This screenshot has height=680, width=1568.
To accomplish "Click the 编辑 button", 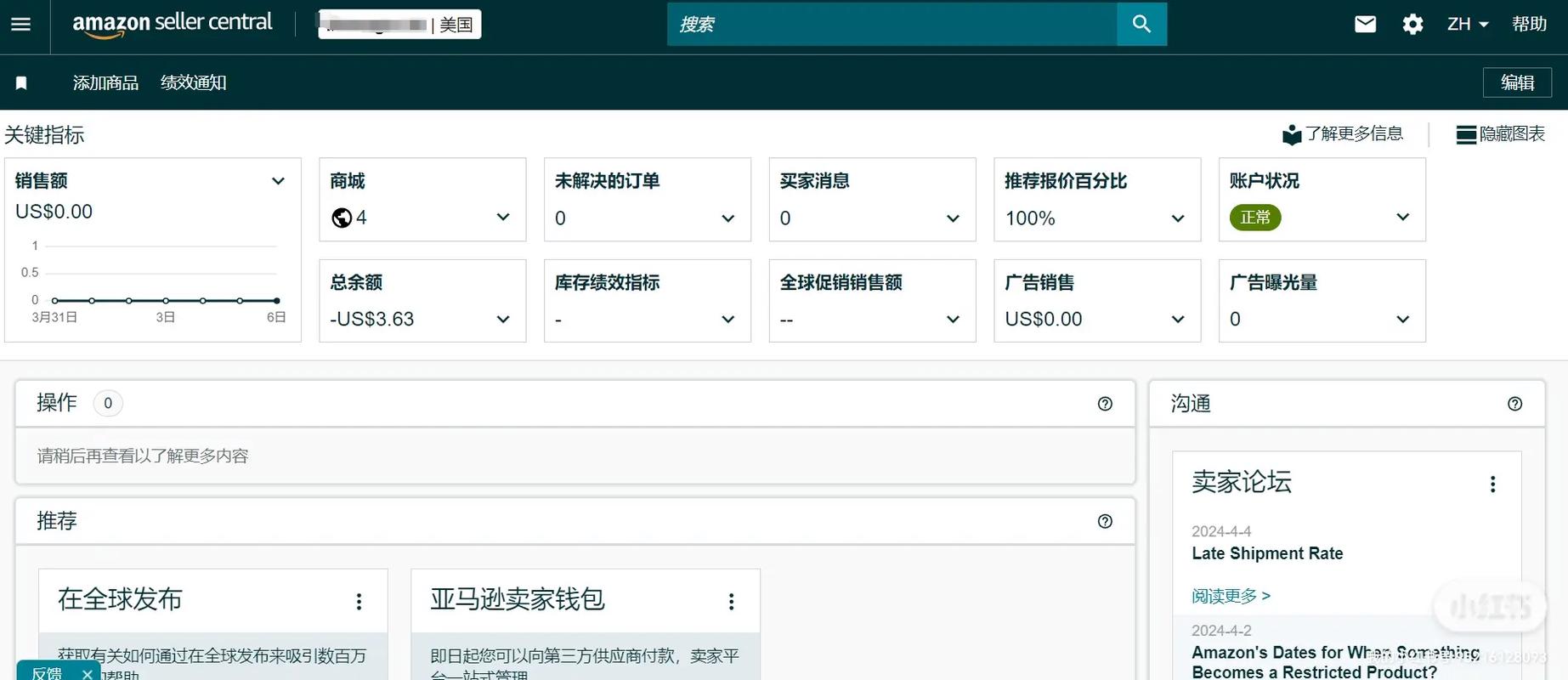I will (x=1517, y=82).
